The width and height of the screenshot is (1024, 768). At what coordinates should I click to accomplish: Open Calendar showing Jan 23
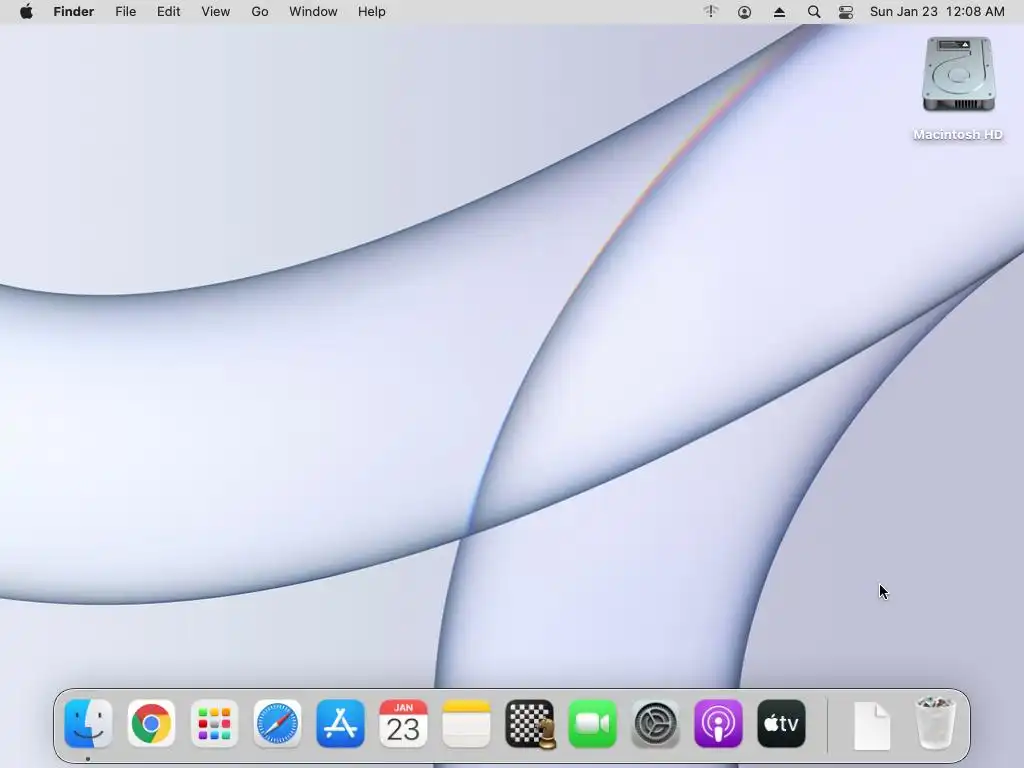pos(403,724)
